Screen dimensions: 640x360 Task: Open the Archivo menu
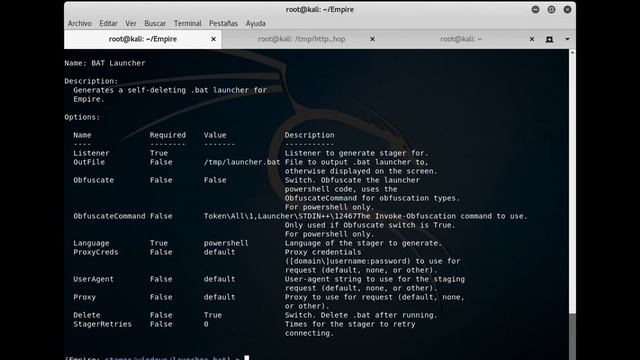[80, 23]
